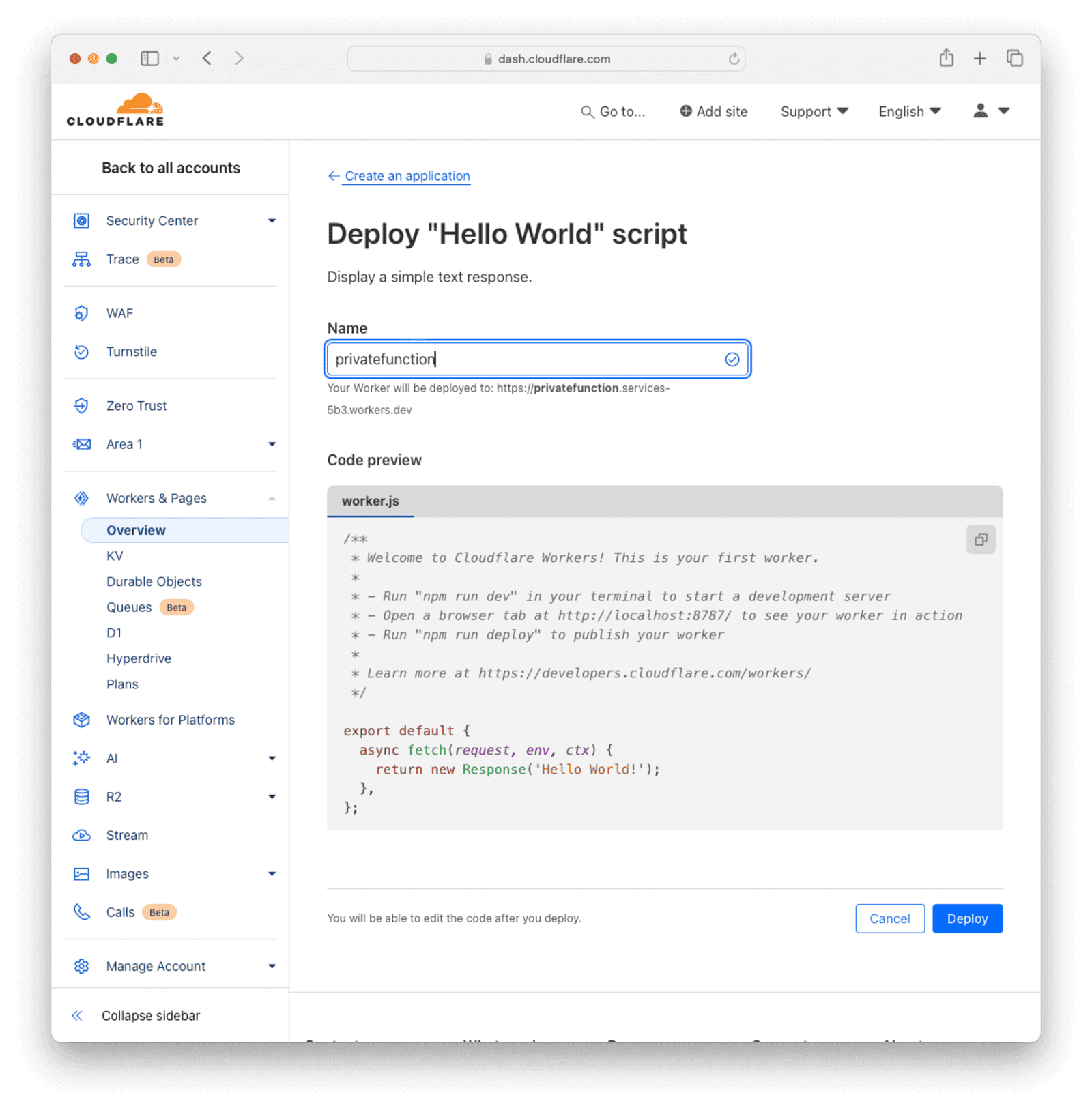This screenshot has height=1110, width=1092.
Task: Click the Zero Trust icon
Action: 81,406
